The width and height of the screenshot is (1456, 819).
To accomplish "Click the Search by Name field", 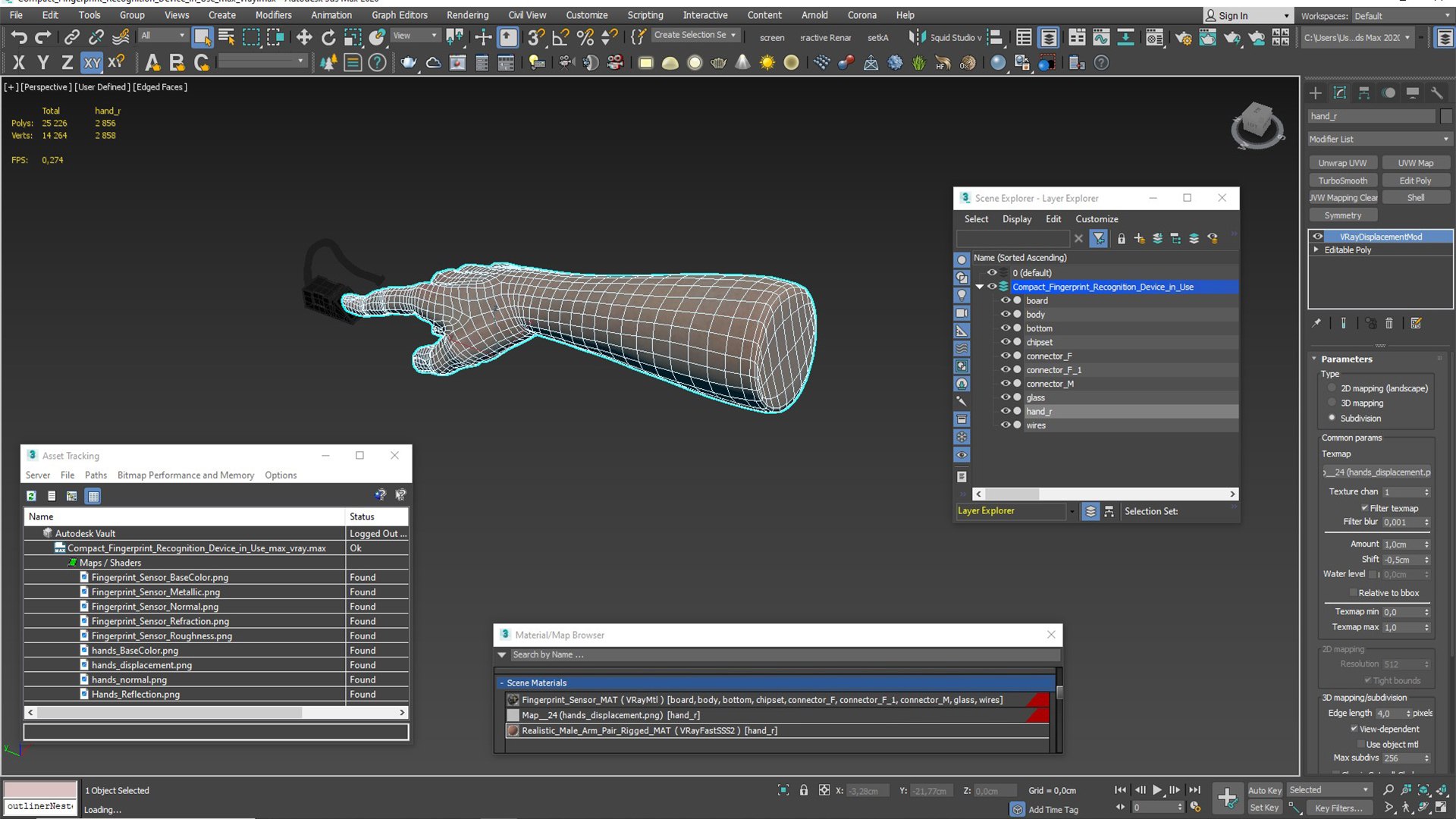I will 784,655.
